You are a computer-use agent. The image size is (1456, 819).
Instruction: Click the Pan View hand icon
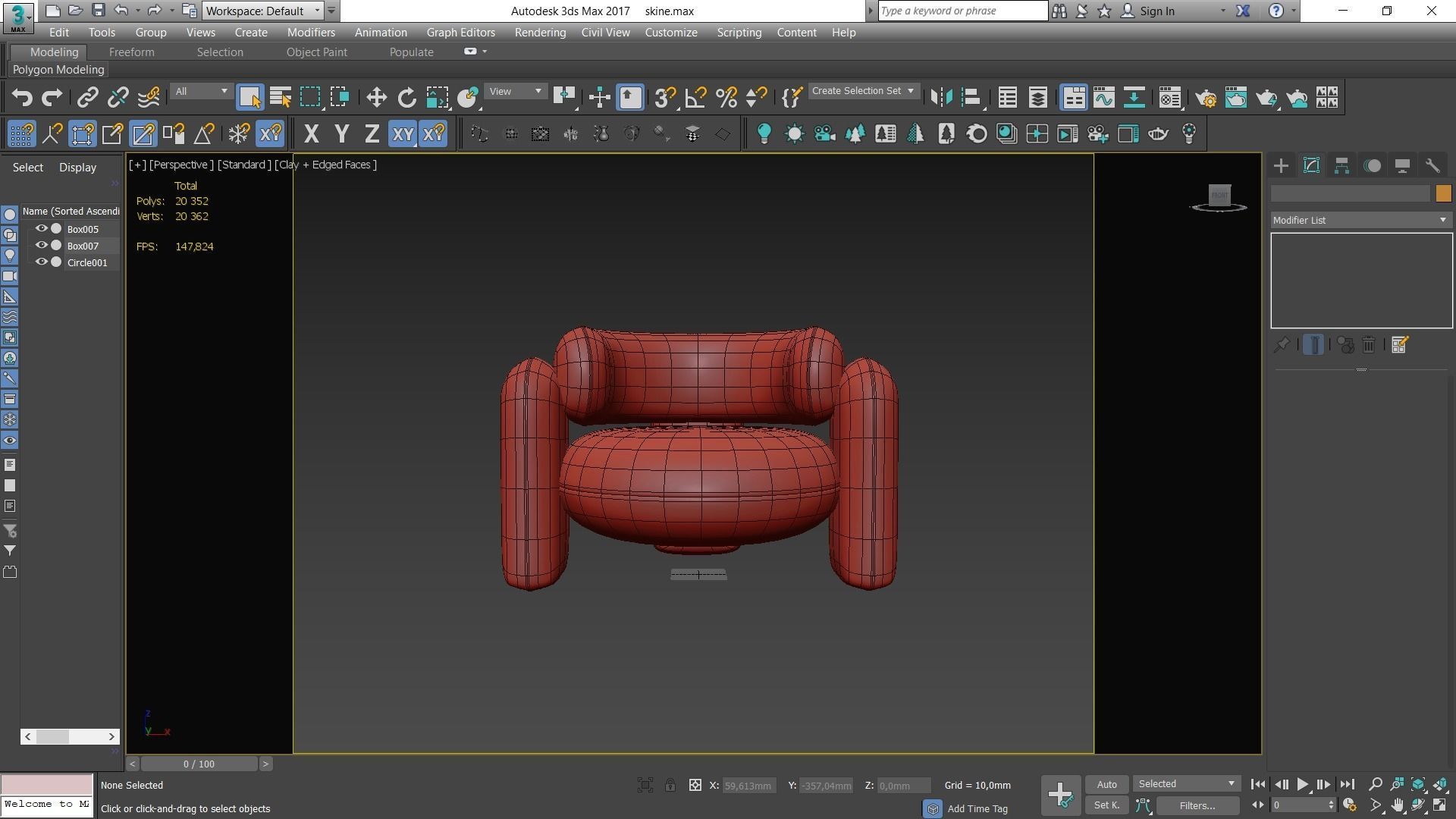(x=1397, y=805)
